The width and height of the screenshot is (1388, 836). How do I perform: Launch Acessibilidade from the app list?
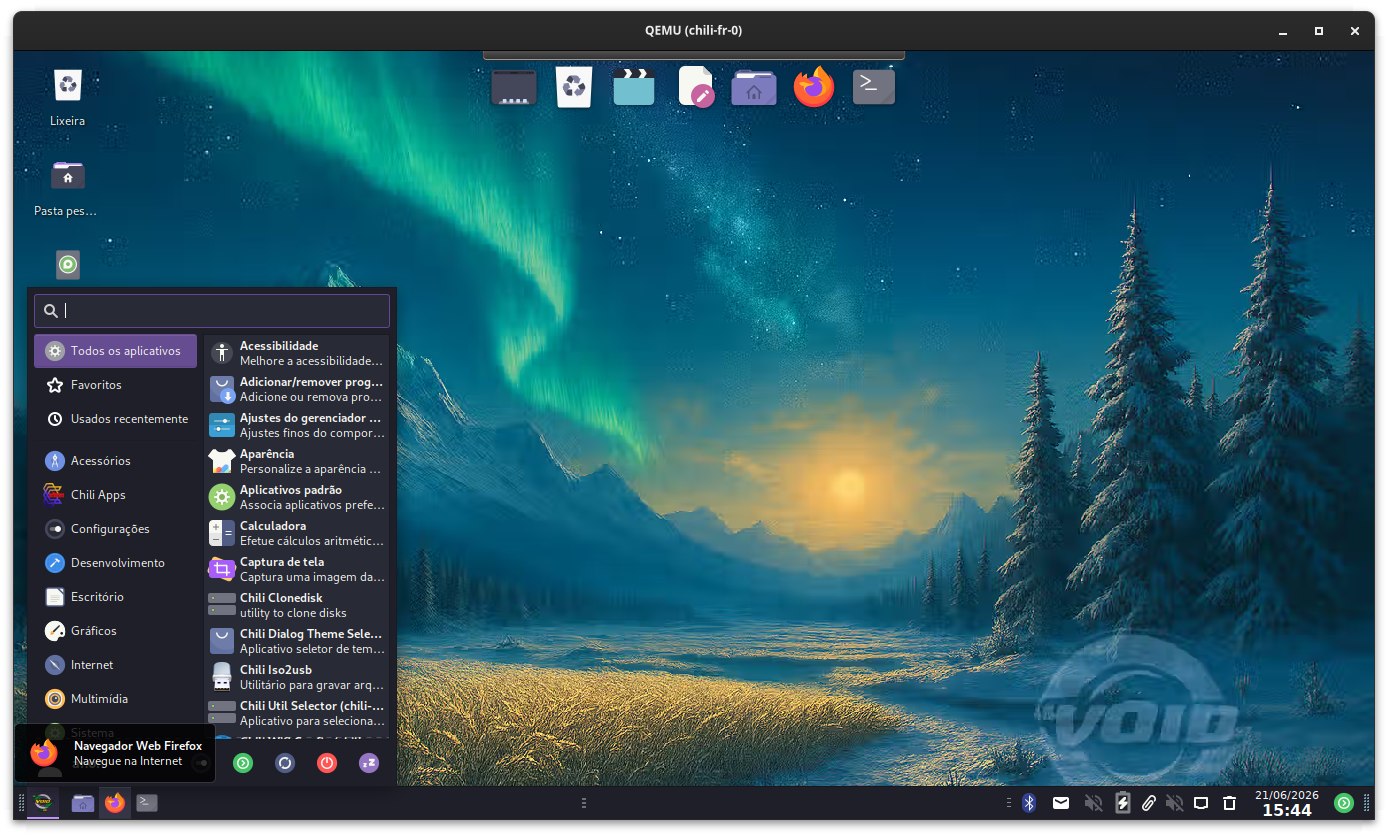tap(296, 353)
